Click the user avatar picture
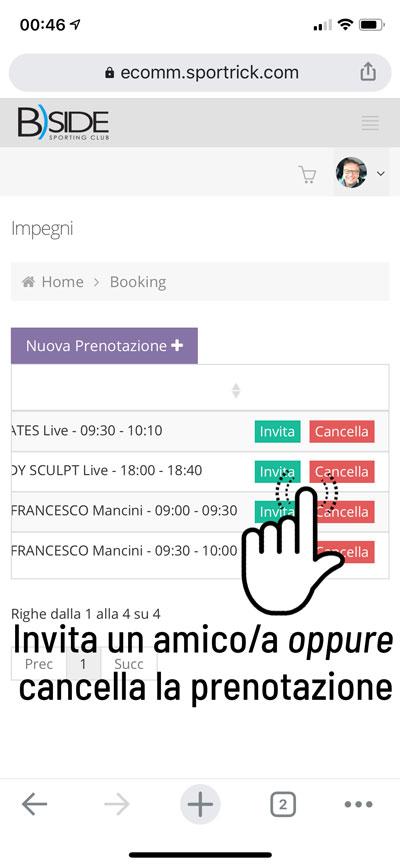Image resolution: width=400 pixels, height=866 pixels. tap(351, 173)
